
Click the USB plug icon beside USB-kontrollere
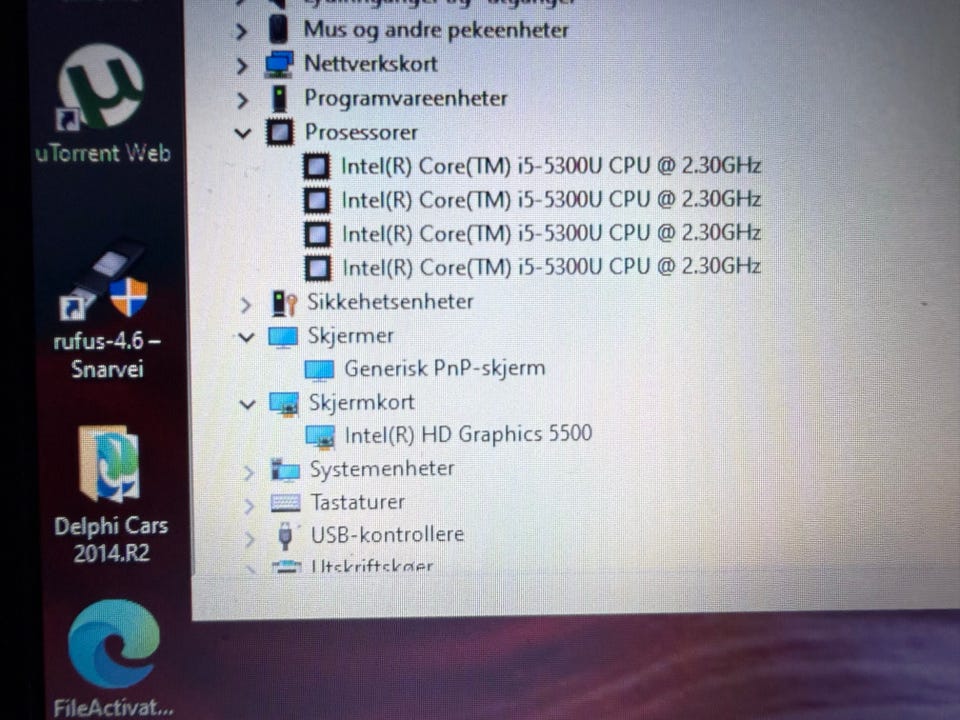pyautogui.click(x=285, y=536)
